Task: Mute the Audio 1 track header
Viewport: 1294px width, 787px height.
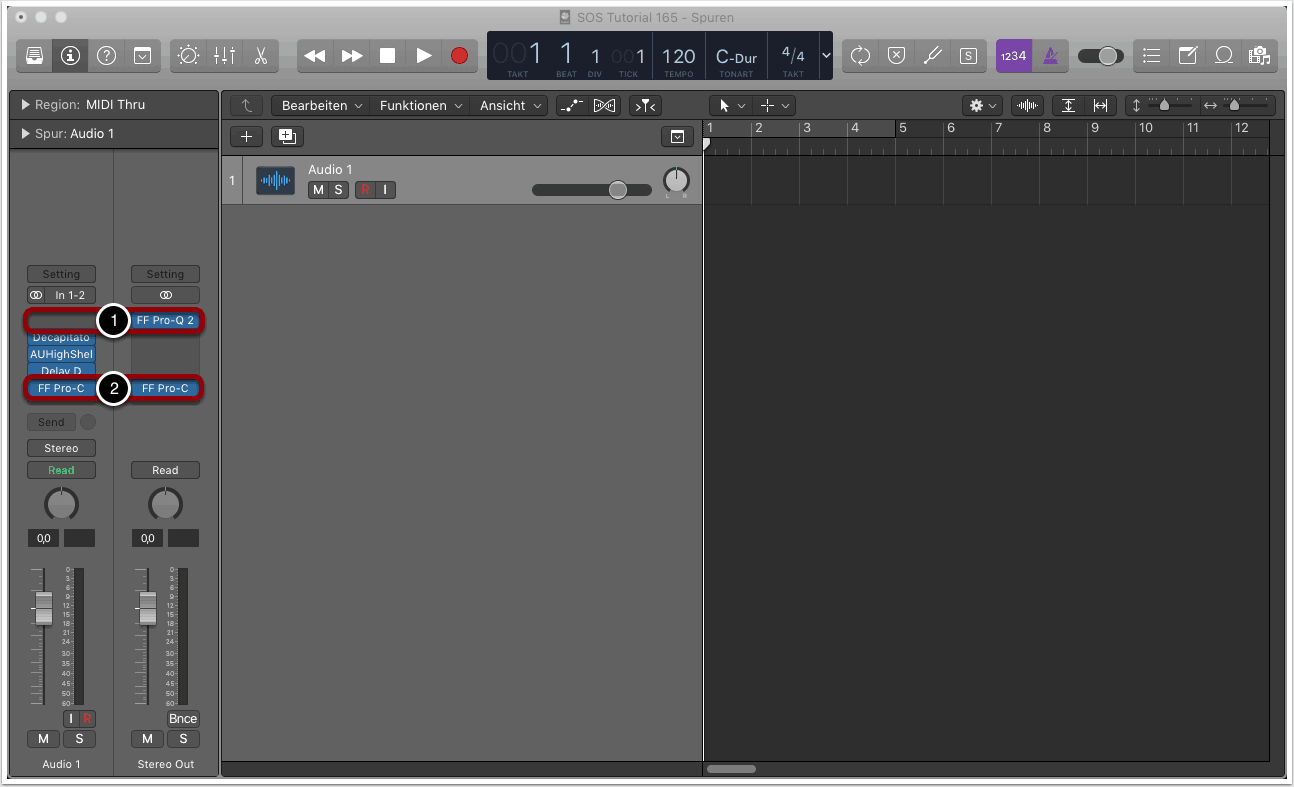Action: point(318,190)
